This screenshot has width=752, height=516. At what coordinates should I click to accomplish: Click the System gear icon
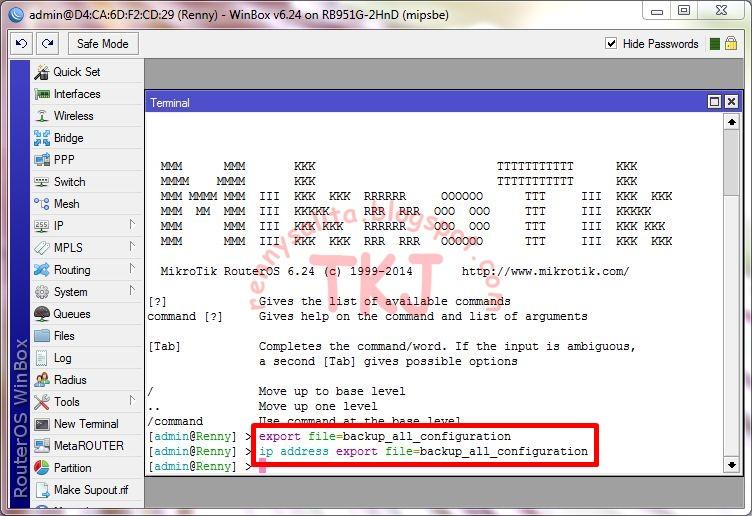tap(42, 292)
